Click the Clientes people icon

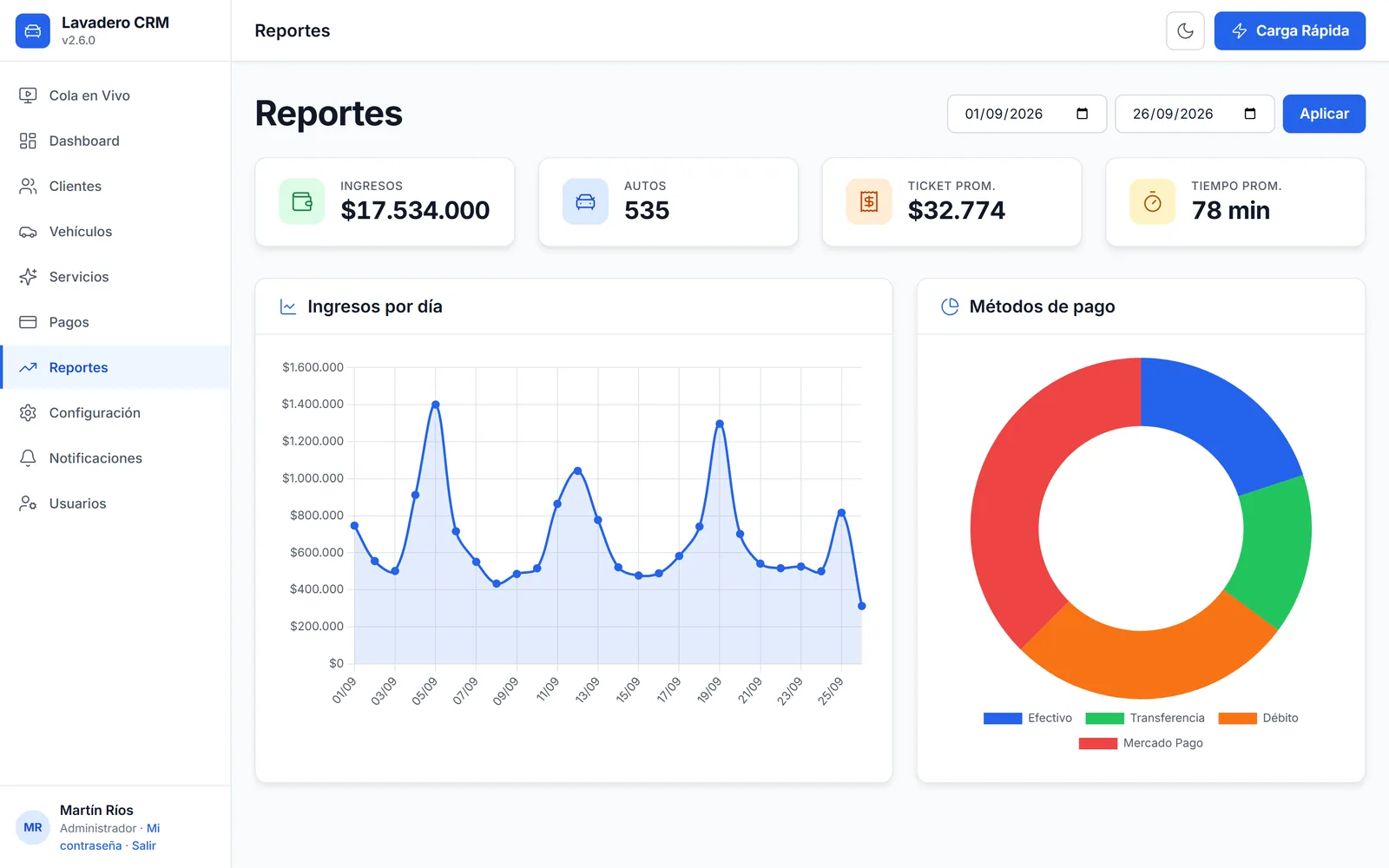28,186
